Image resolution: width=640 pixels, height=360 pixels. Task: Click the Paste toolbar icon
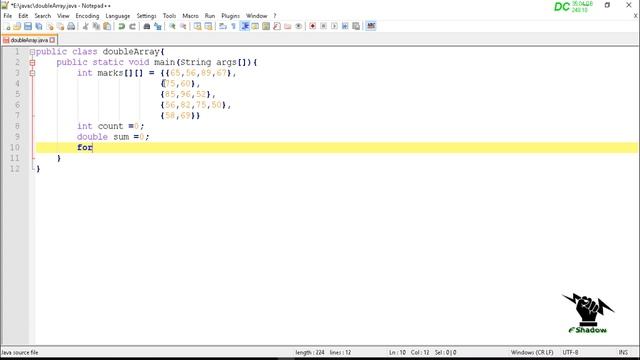click(x=107, y=26)
